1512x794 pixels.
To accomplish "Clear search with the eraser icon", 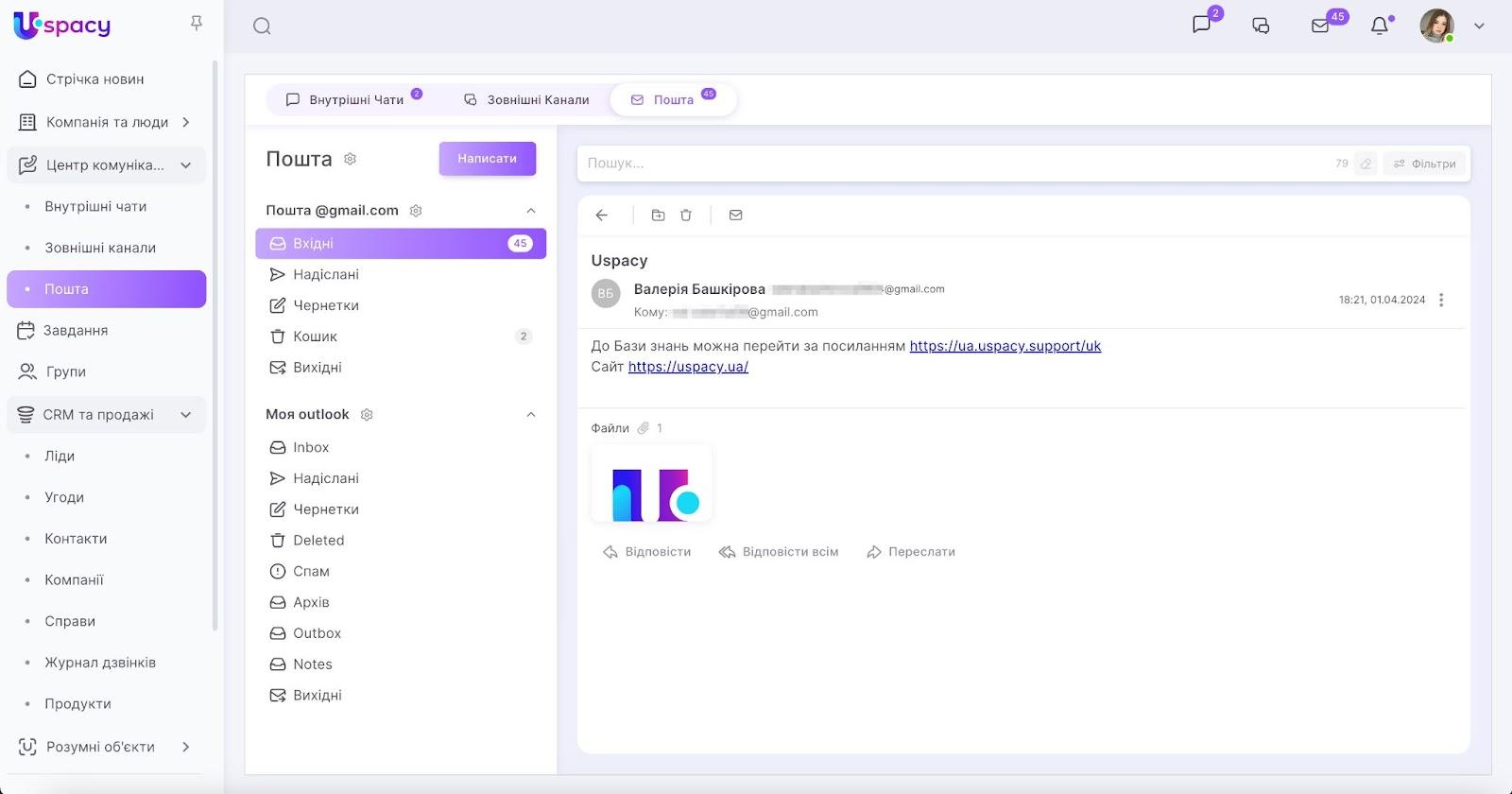I will tap(1366, 164).
